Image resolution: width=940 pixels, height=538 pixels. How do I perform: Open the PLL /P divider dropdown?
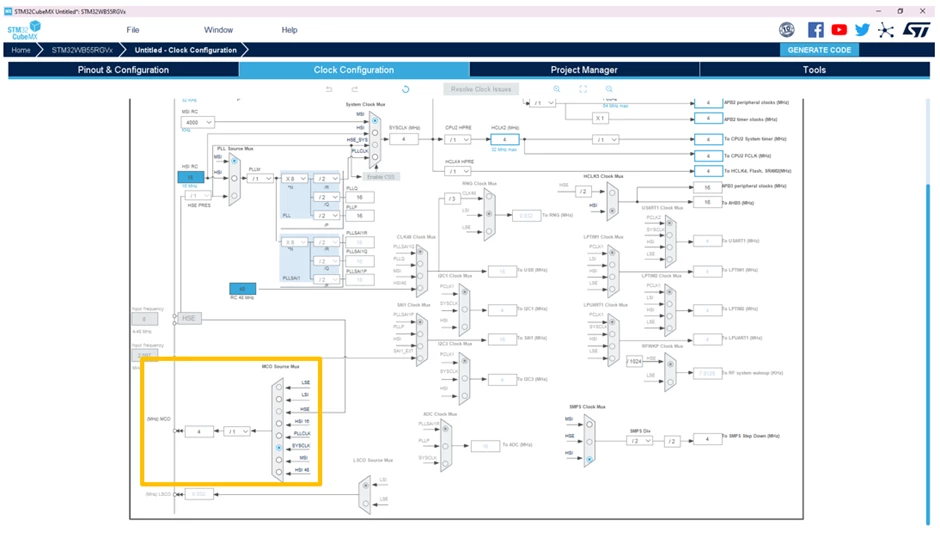(327, 215)
